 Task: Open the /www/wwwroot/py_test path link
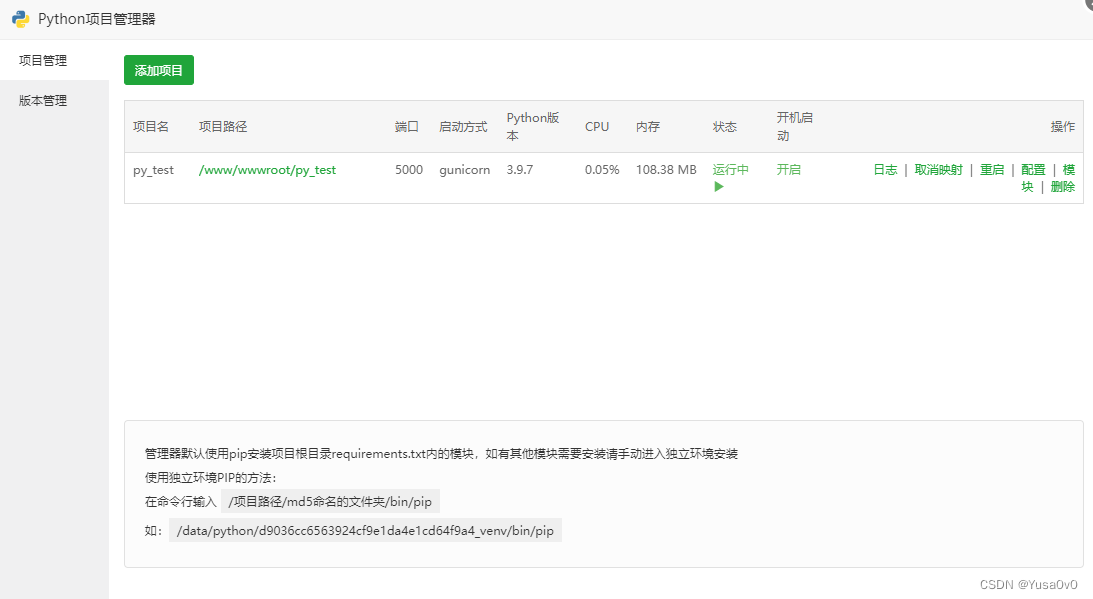267,170
